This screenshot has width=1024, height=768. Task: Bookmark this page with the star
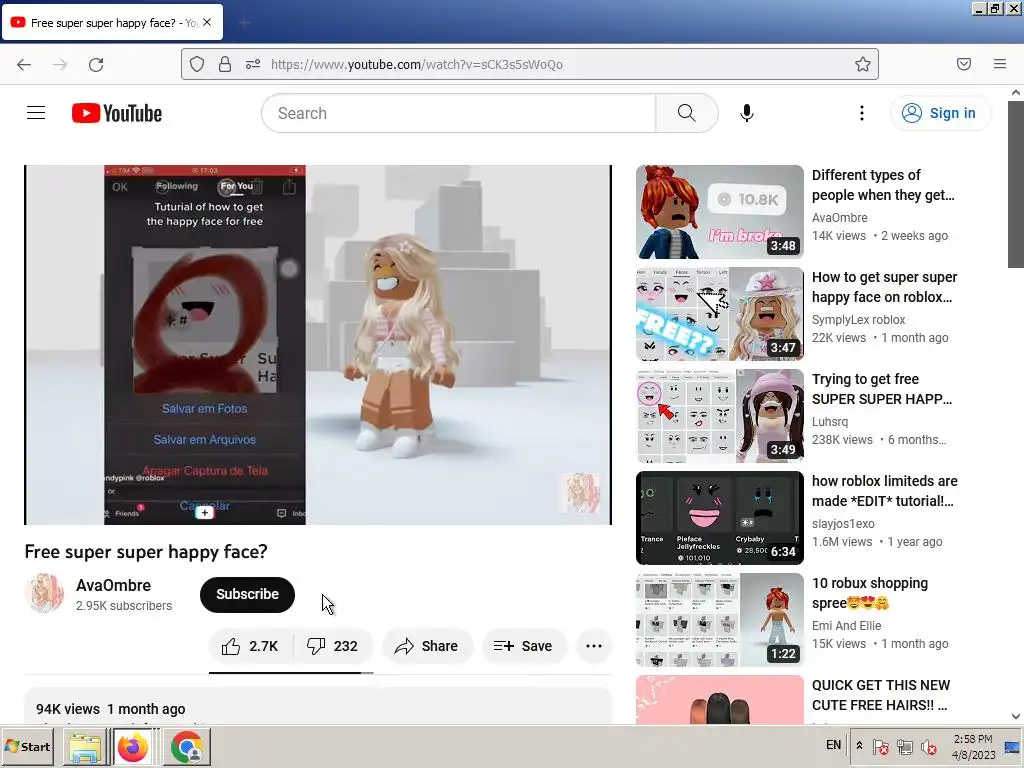click(x=863, y=64)
